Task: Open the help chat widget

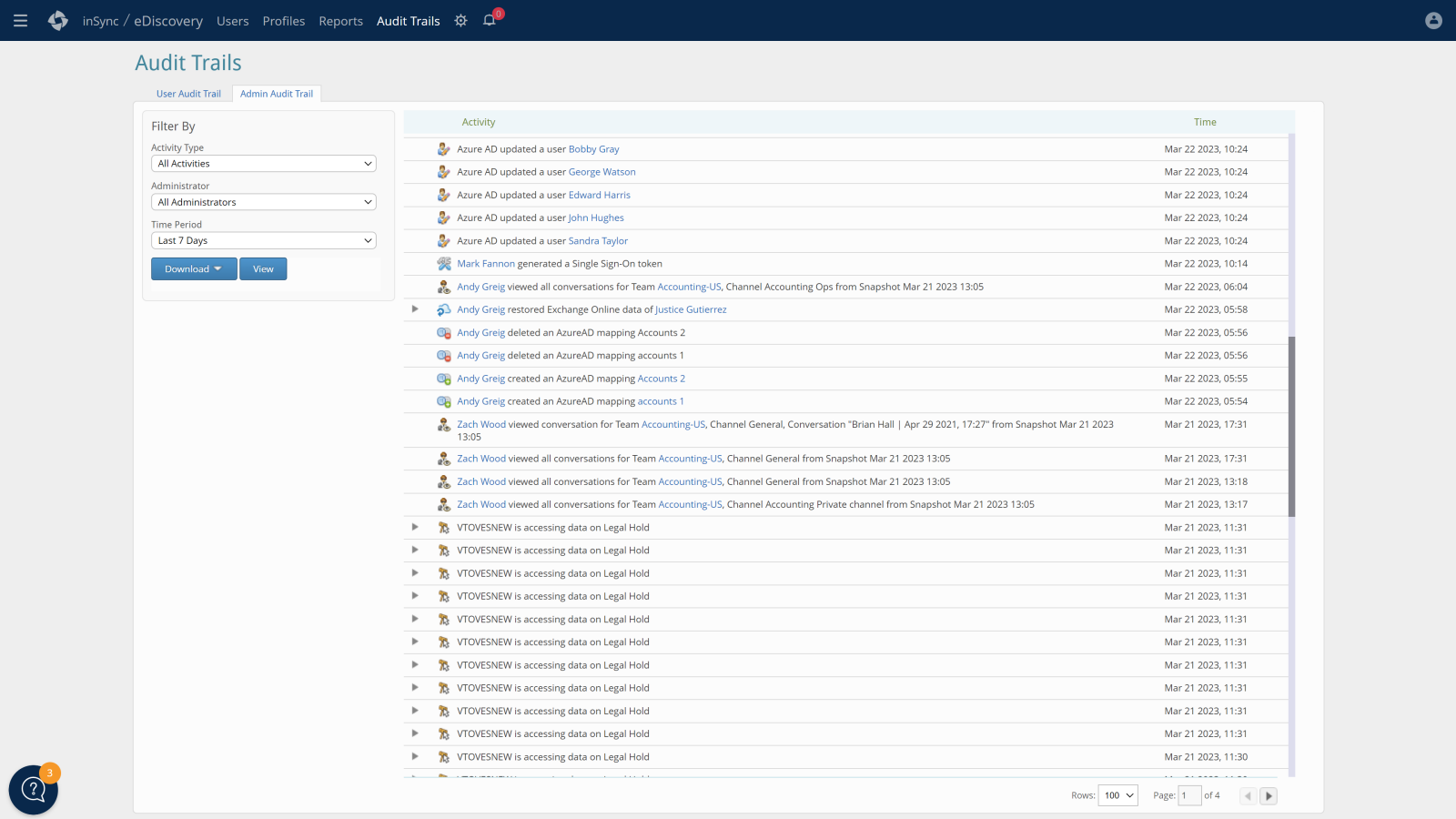Action: [34, 789]
